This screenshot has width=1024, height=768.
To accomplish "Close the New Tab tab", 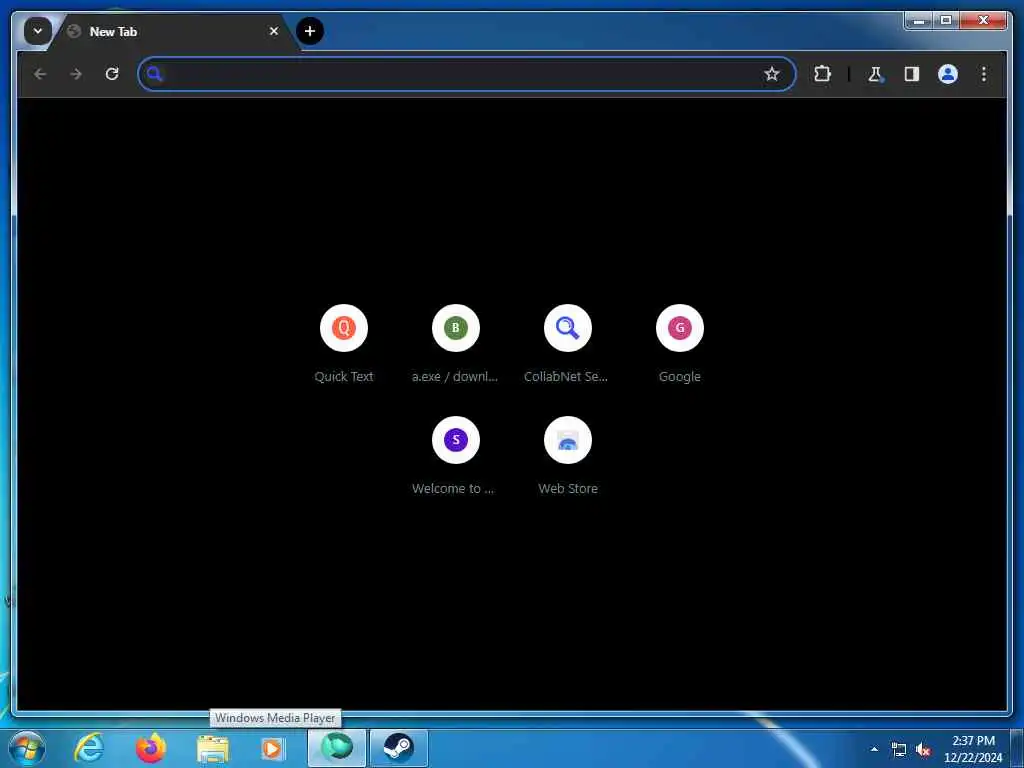I will pyautogui.click(x=274, y=31).
